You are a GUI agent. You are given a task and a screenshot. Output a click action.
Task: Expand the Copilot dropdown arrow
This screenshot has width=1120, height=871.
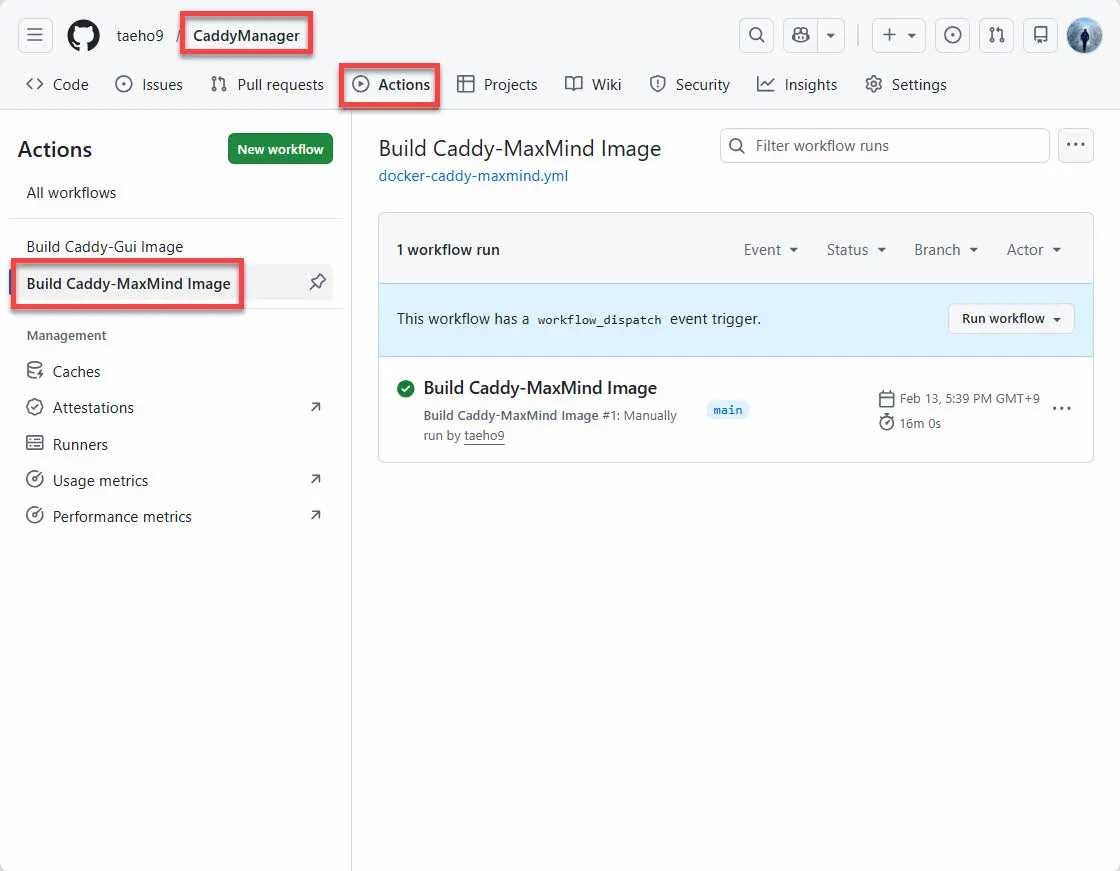[x=831, y=35]
